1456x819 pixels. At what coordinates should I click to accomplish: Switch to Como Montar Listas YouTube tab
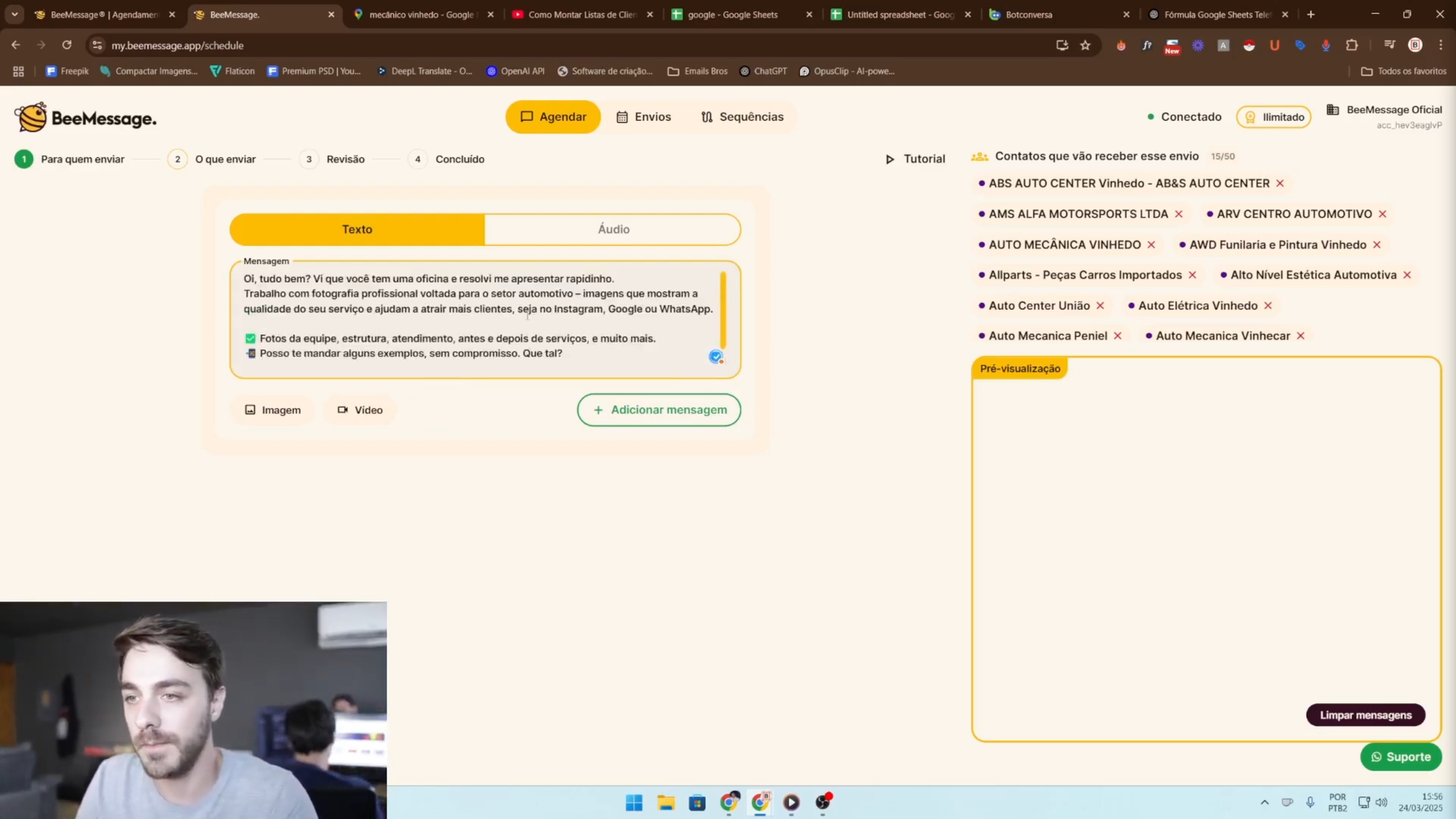[x=582, y=15]
